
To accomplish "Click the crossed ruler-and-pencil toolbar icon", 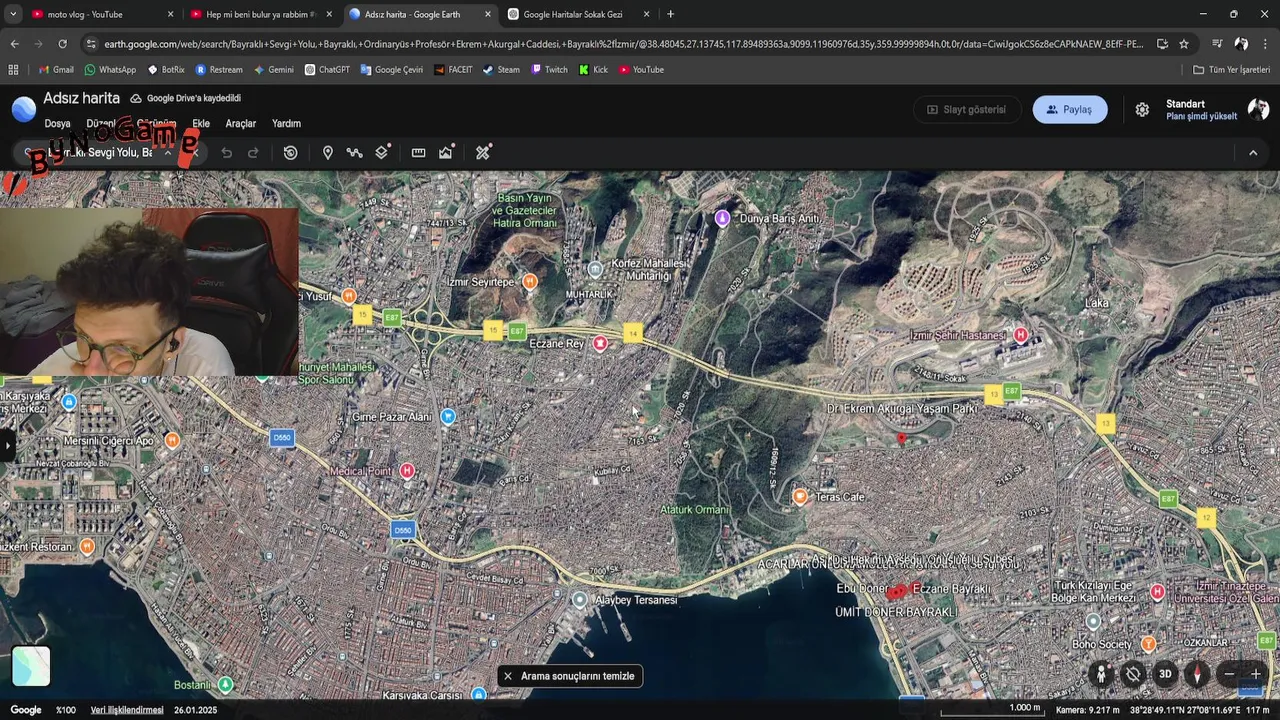I will (483, 153).
